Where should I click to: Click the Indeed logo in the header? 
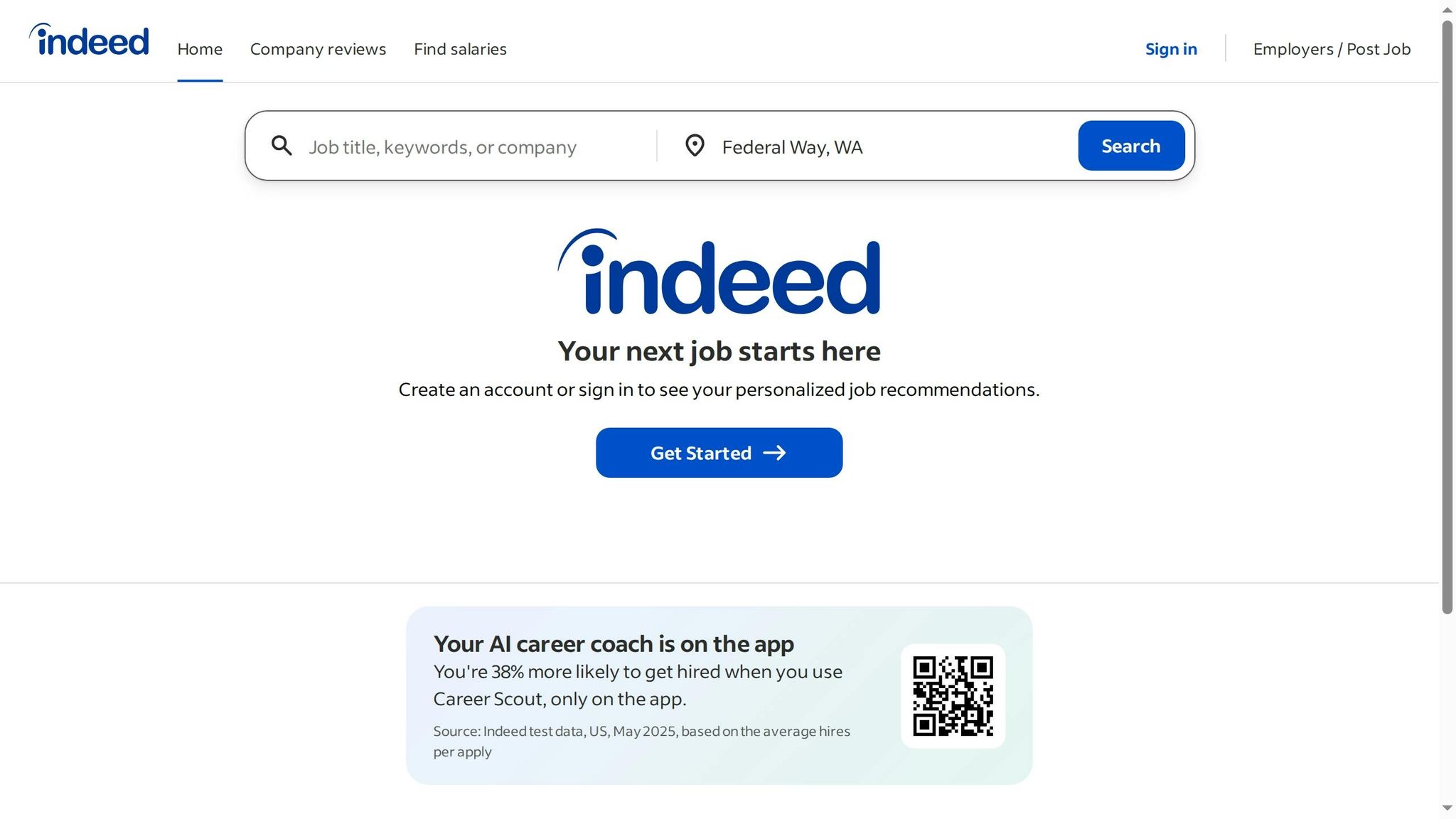click(x=90, y=41)
